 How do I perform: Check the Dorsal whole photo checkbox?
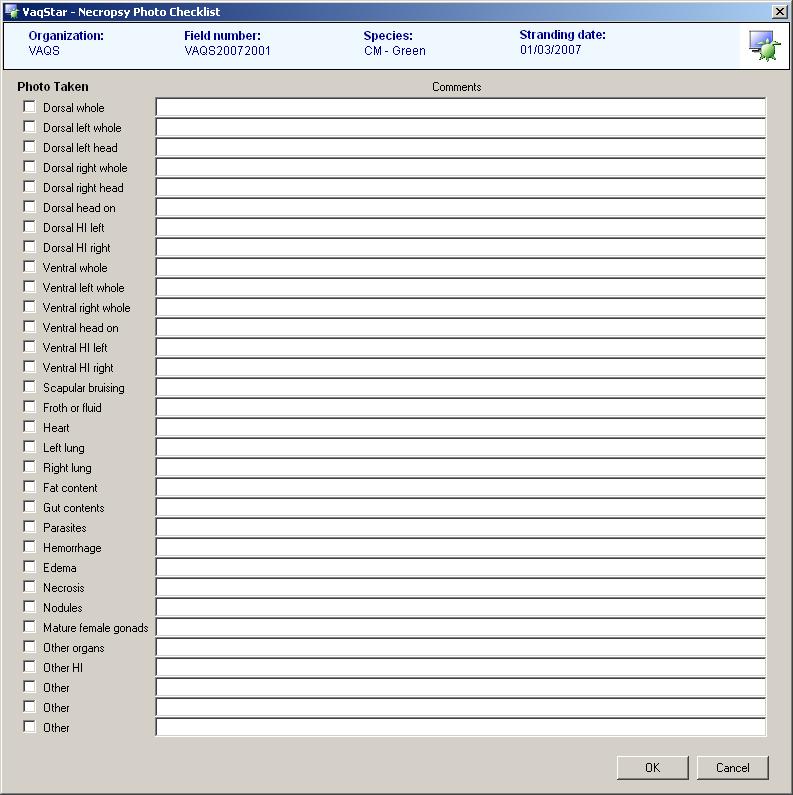pos(30,107)
